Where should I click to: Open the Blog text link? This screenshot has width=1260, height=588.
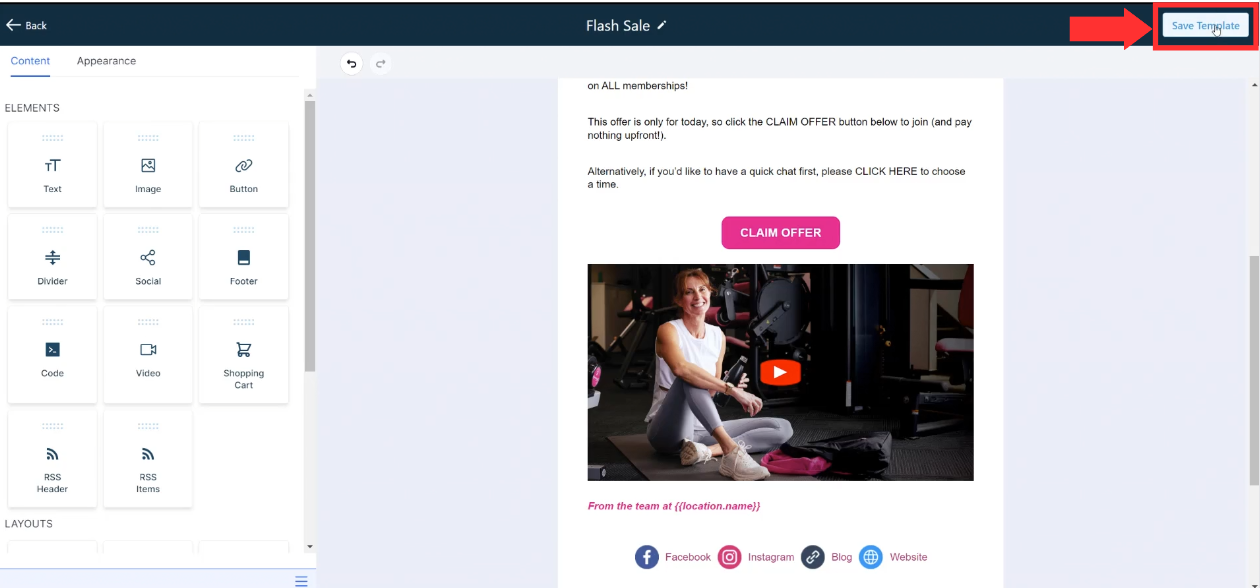pos(842,557)
